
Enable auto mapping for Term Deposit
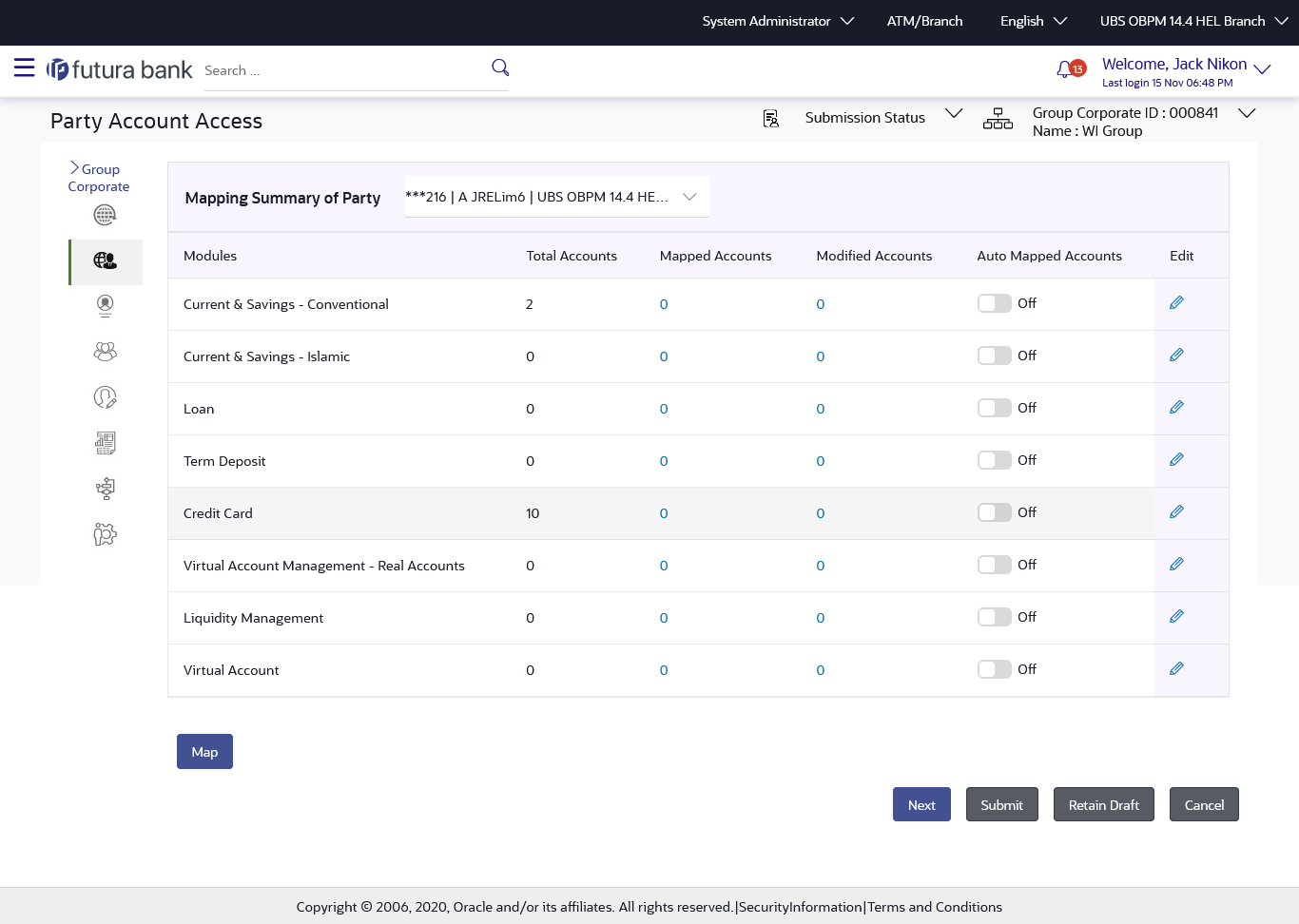click(994, 460)
